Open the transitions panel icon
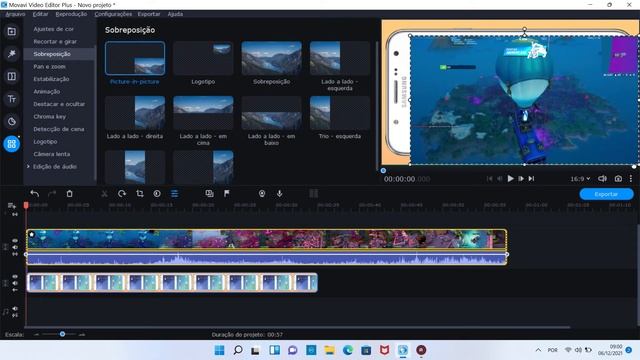 coord(11,76)
